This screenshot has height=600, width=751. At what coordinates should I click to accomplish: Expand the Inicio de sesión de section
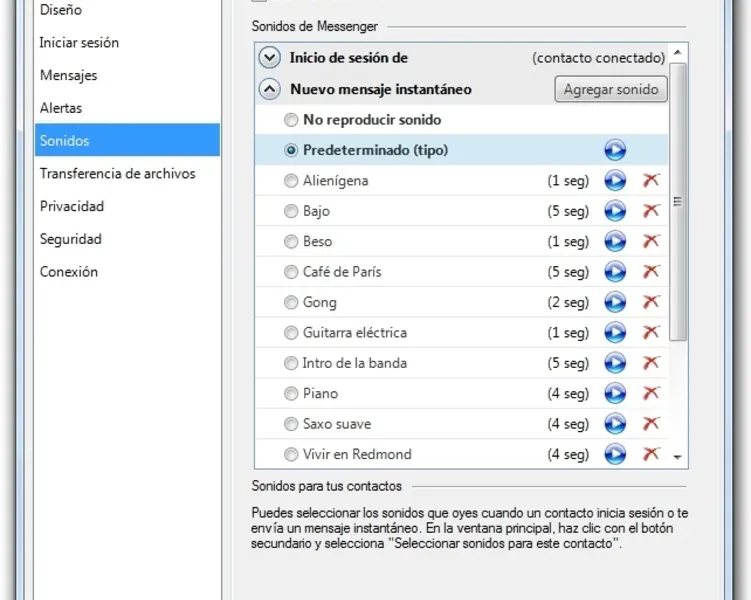(269, 58)
